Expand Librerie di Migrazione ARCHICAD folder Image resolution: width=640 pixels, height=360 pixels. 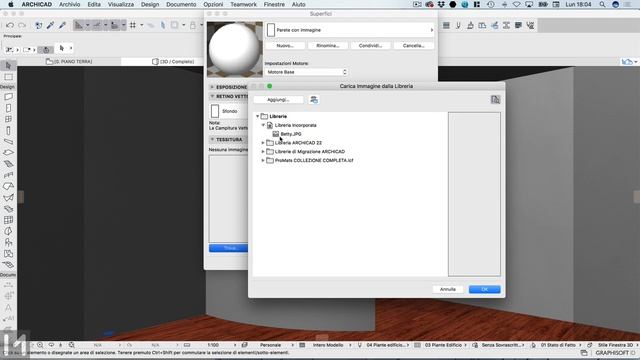(263, 151)
